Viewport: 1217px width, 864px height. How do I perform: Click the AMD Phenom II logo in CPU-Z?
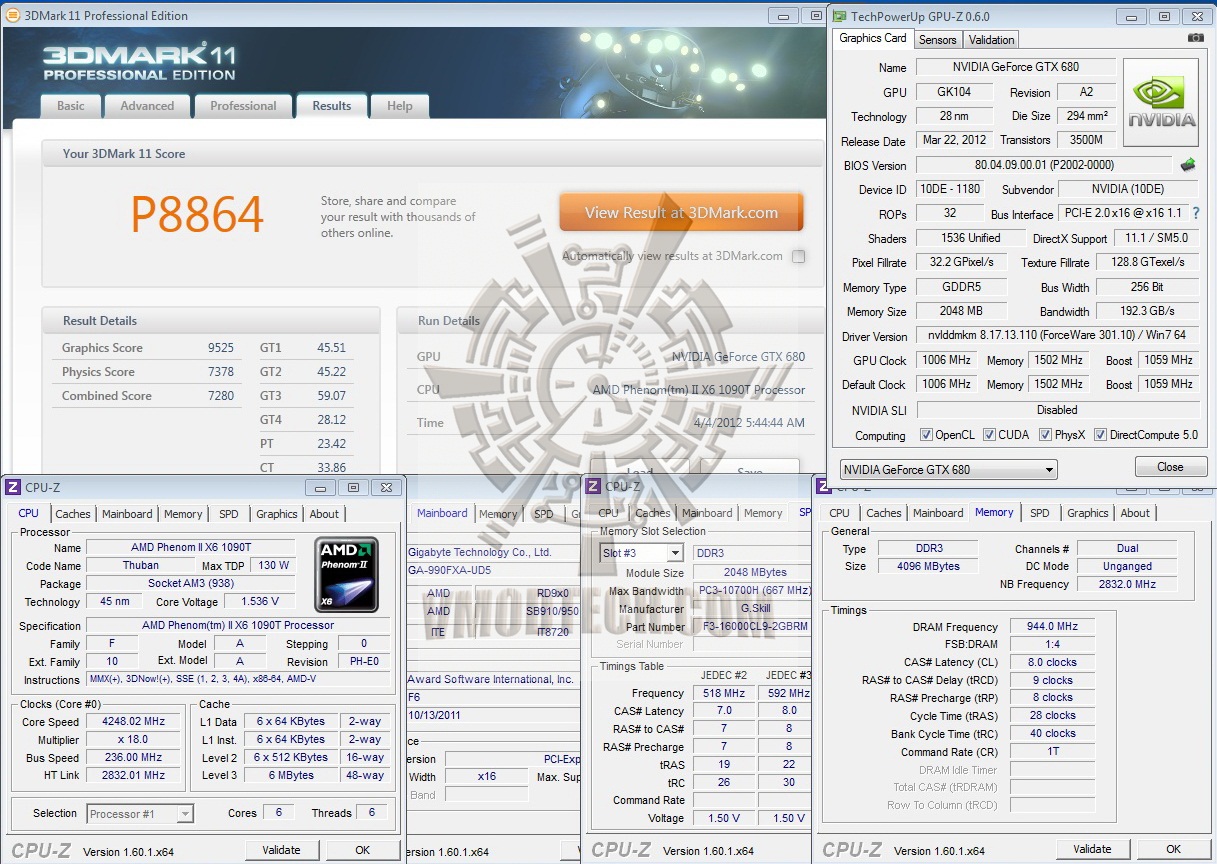[347, 572]
